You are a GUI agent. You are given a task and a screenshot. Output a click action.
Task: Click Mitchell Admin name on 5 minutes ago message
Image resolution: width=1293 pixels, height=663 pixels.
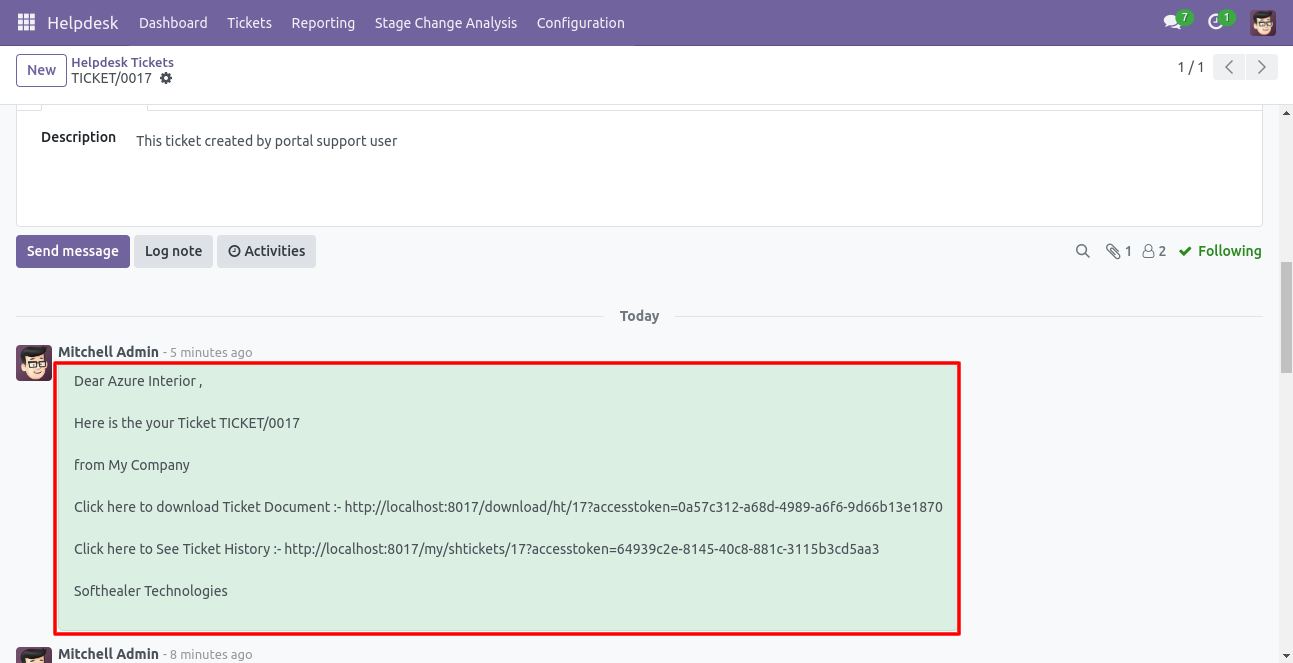point(108,352)
